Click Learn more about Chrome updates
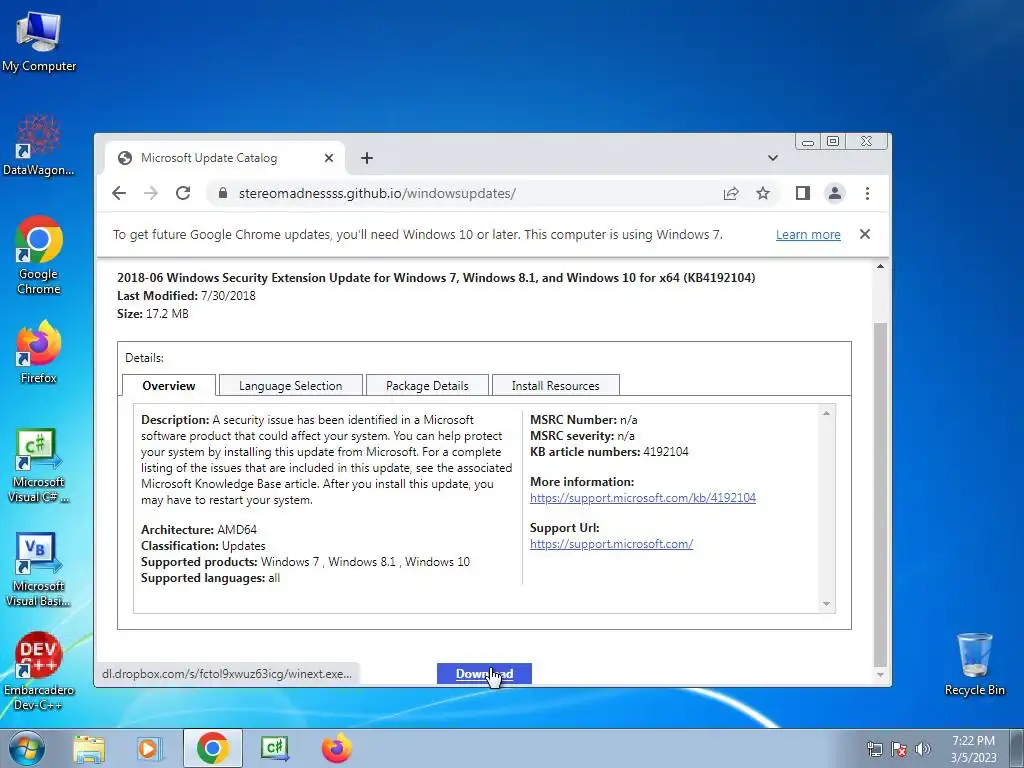This screenshot has height=768, width=1024. coord(808,234)
